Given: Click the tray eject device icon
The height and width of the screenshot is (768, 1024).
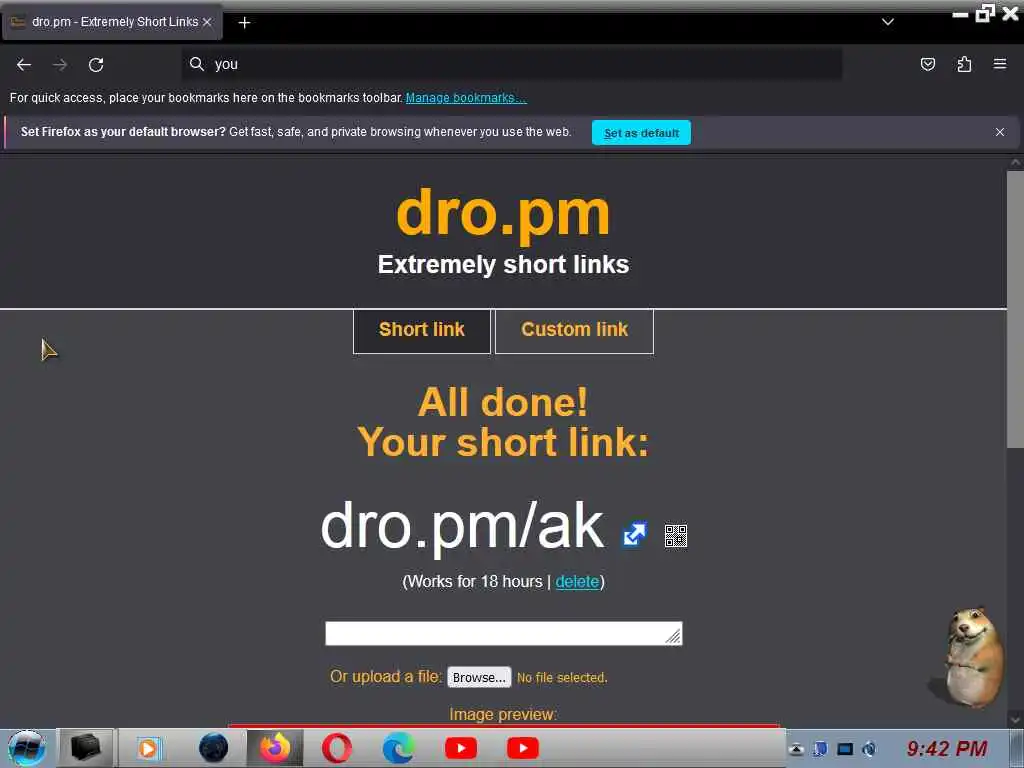Looking at the screenshot, I should pyautogui.click(x=796, y=749).
